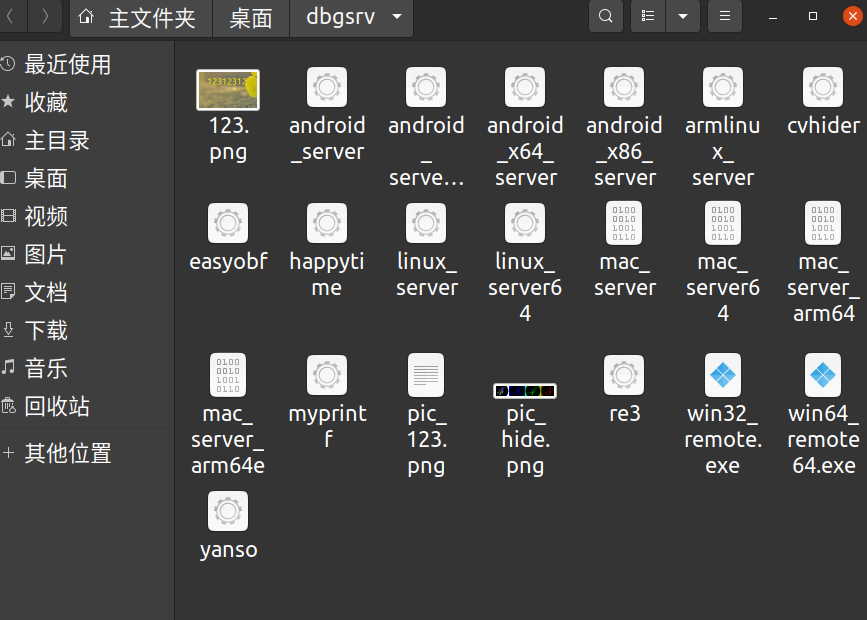Select the cvhider executable icon

coord(823,87)
